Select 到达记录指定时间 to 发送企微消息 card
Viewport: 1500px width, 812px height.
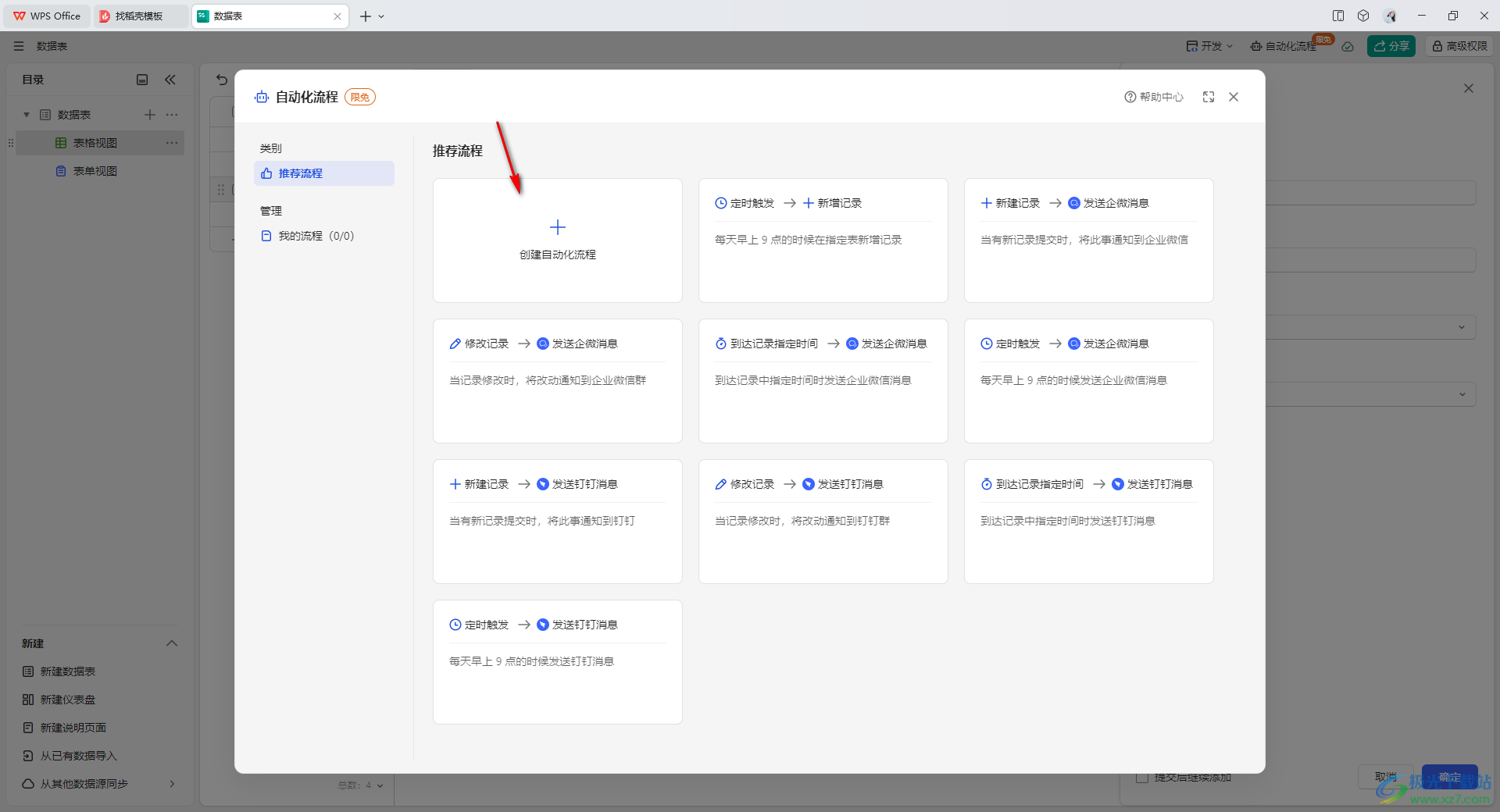[823, 381]
